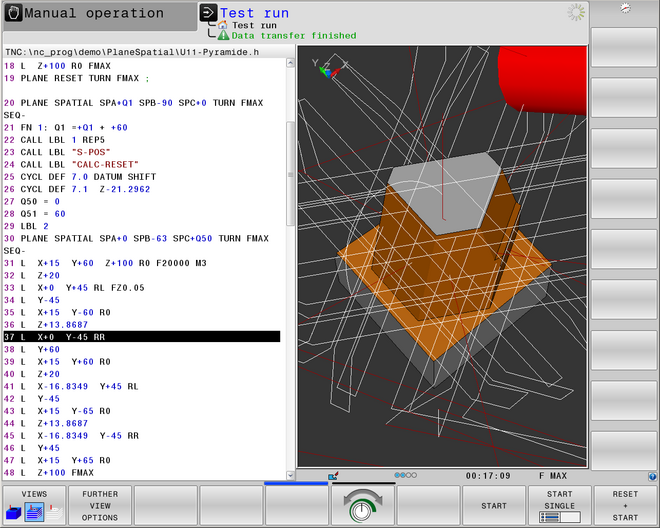Click the loading spinner icon in header
The image size is (660, 528).
pyautogui.click(x=576, y=12)
